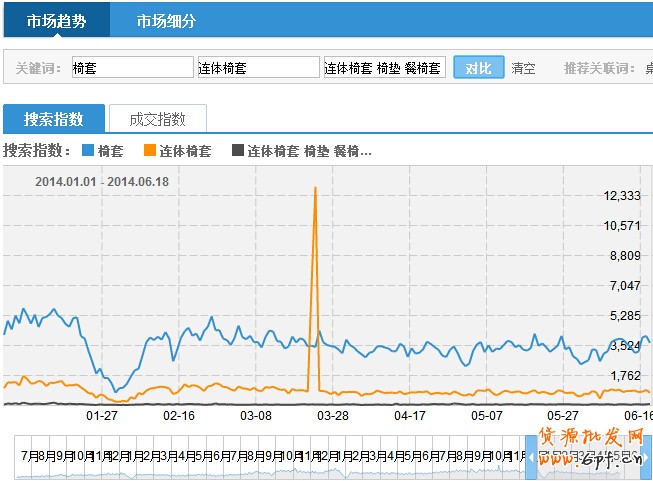The width and height of the screenshot is (653, 481).
Task: Click the unselected timeline overview area
Action: click(x=270, y=457)
